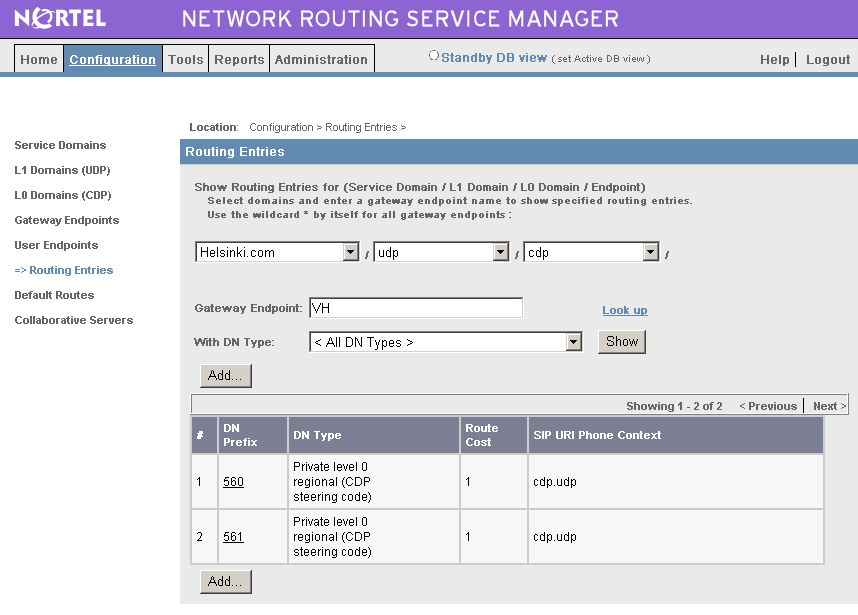Click cdp.udp in the 560 row
Viewport: 858px width, 615px height.
(x=555, y=482)
